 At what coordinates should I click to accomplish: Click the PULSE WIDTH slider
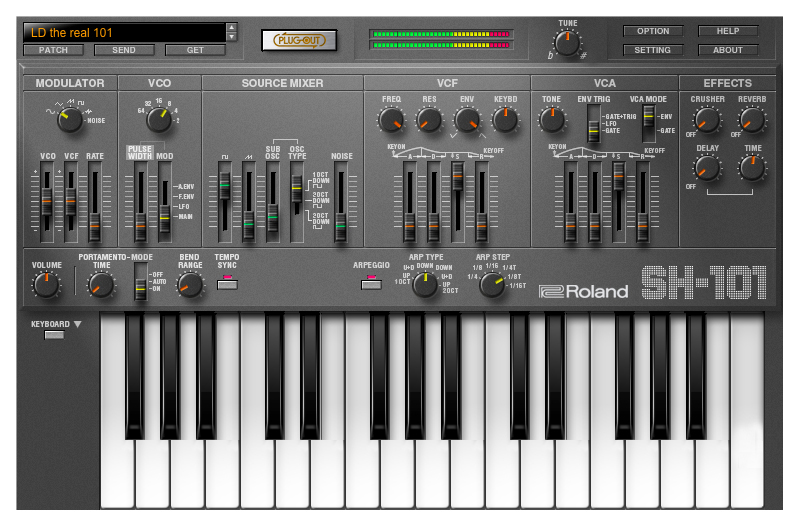(x=140, y=203)
